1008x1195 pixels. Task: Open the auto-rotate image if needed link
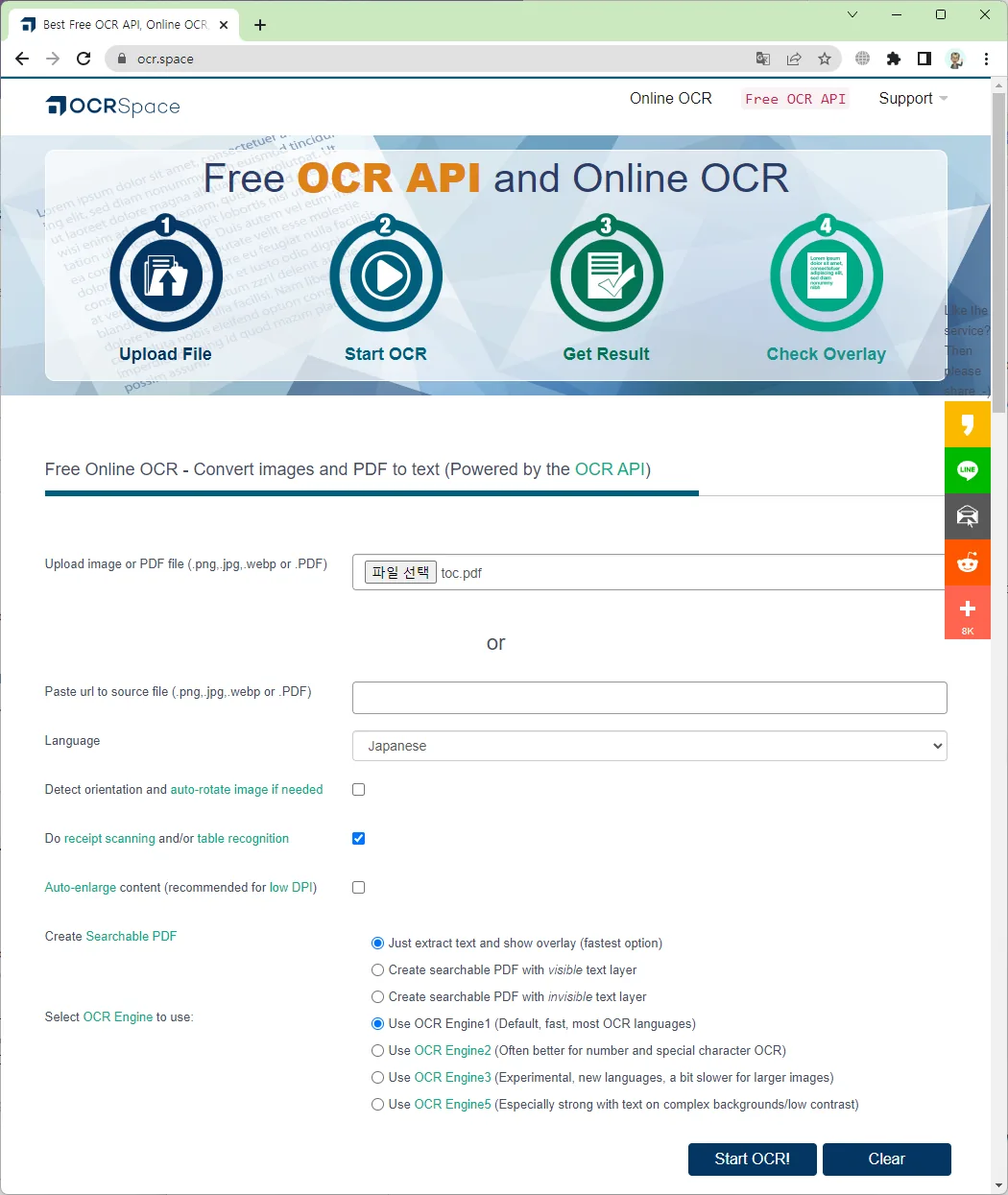(247, 790)
